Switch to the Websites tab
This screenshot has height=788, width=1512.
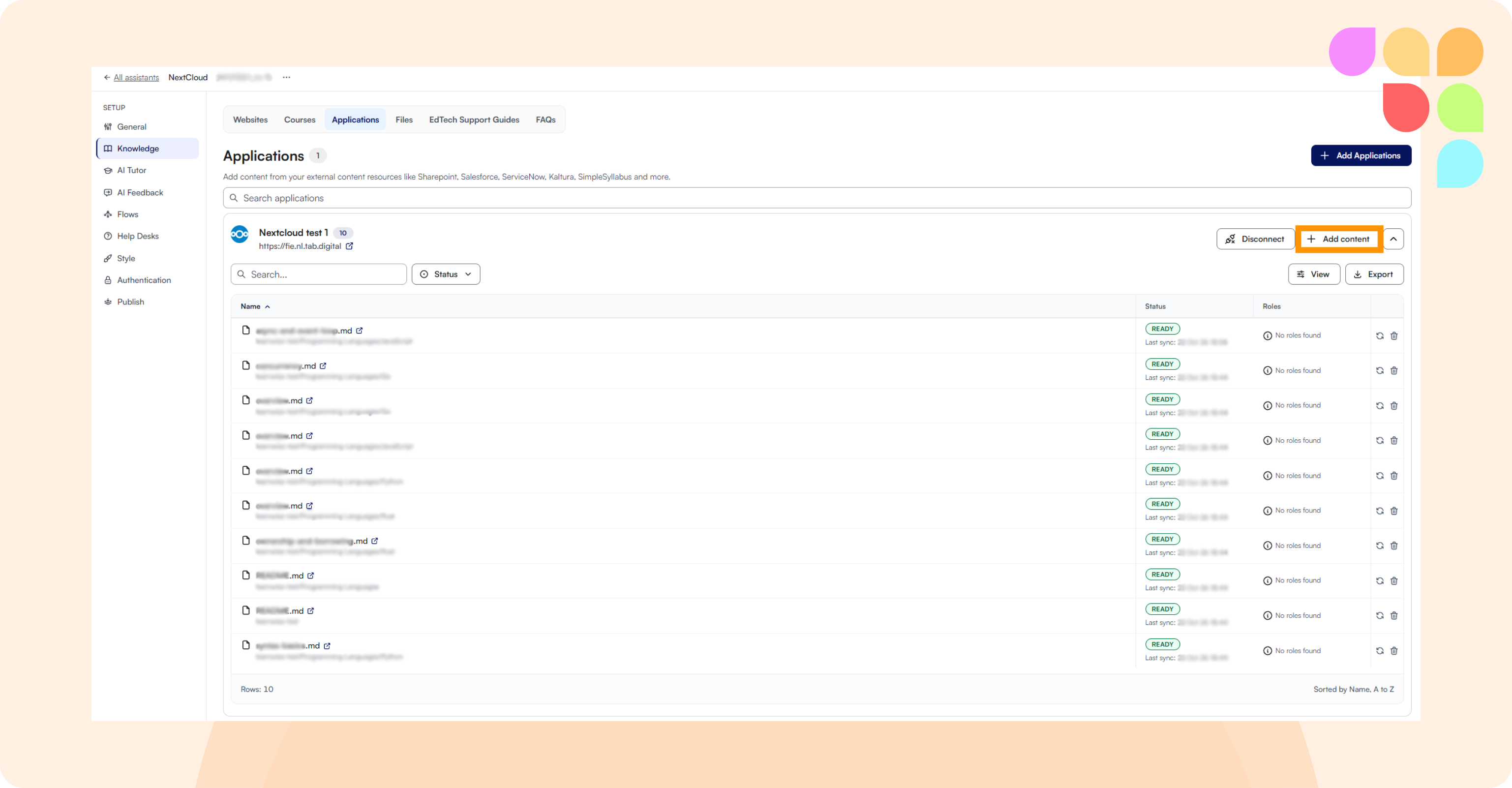[x=250, y=120]
